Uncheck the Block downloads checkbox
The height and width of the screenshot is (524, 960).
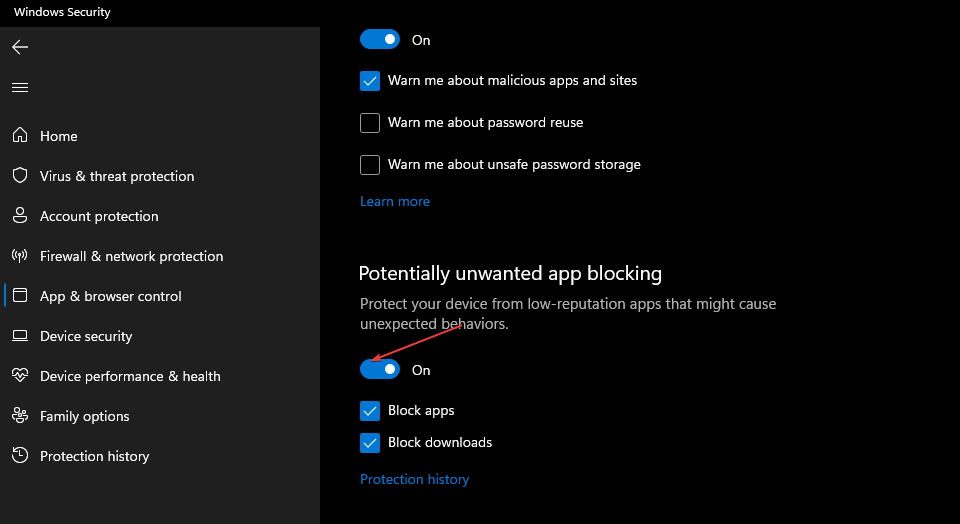(x=370, y=443)
